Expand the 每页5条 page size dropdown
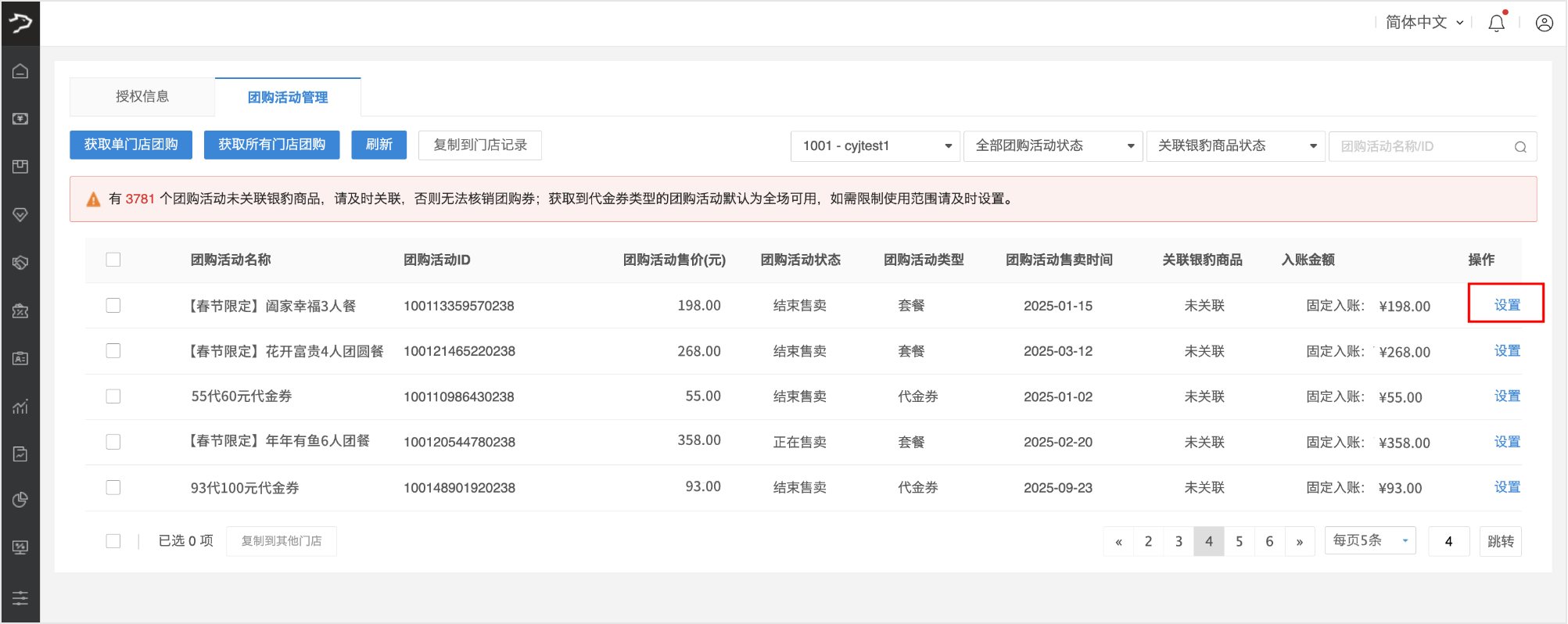The height and width of the screenshot is (624, 1568). (x=1369, y=540)
